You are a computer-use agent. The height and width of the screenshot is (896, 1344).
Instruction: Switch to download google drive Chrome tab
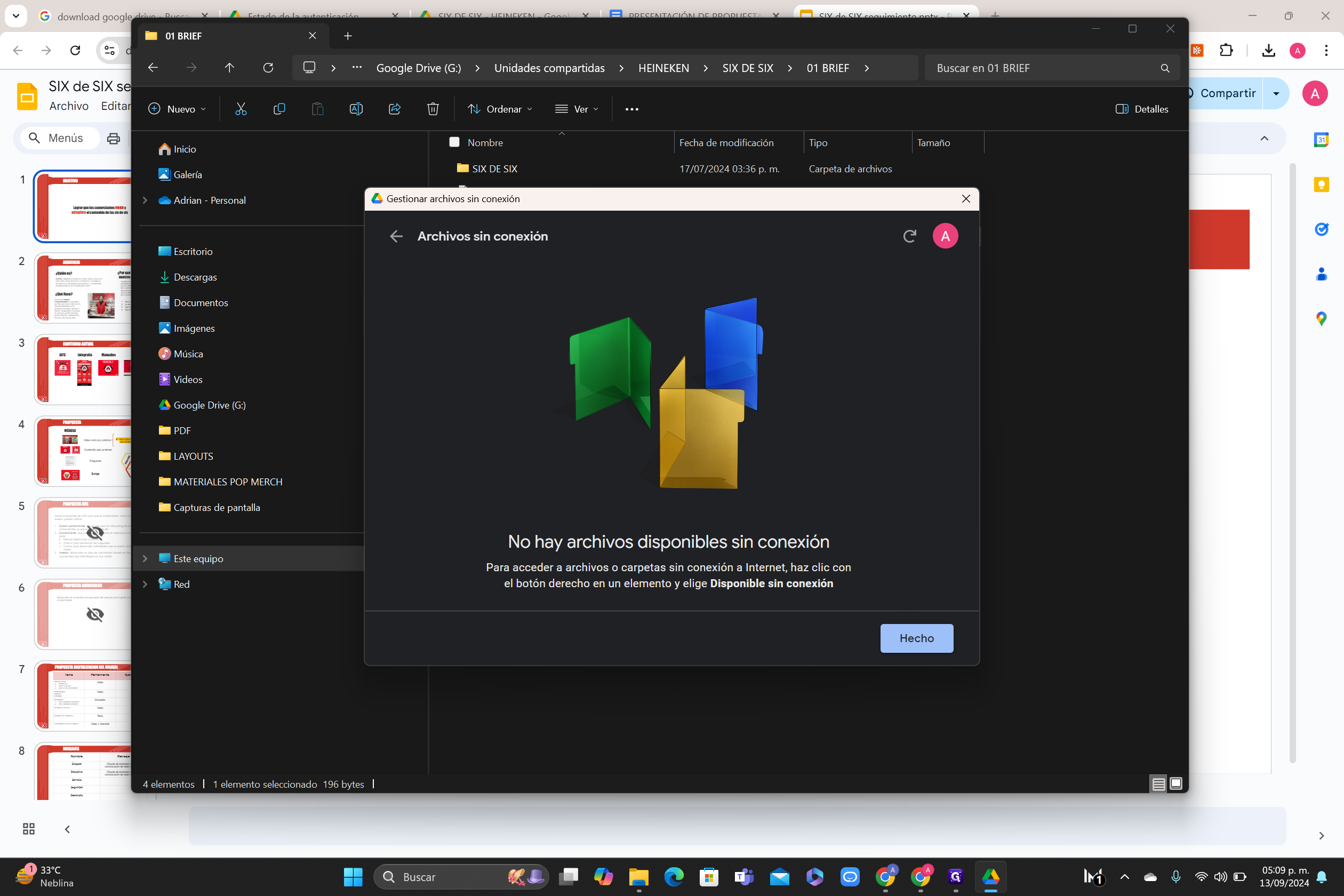point(124,16)
